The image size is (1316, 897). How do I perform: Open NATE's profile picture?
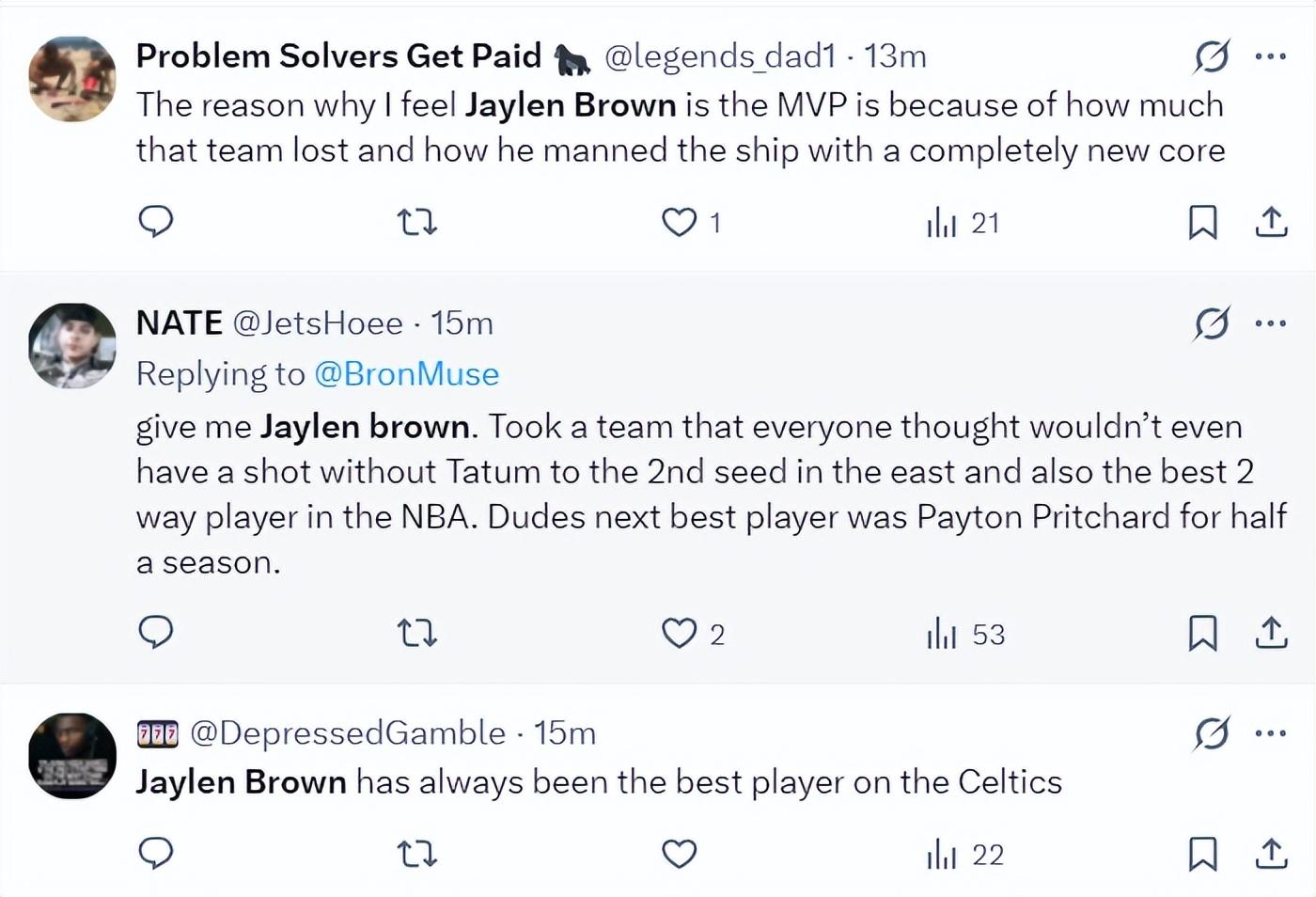(71, 345)
